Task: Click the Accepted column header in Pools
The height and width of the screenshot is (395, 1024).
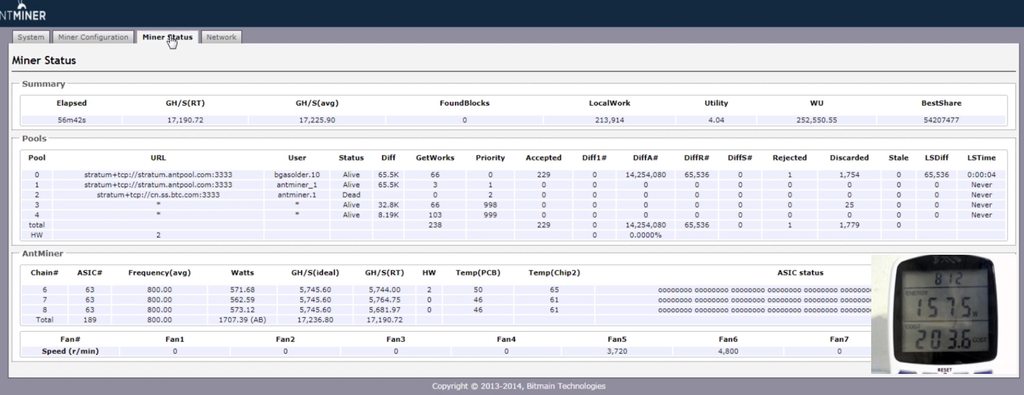Action: (x=543, y=157)
